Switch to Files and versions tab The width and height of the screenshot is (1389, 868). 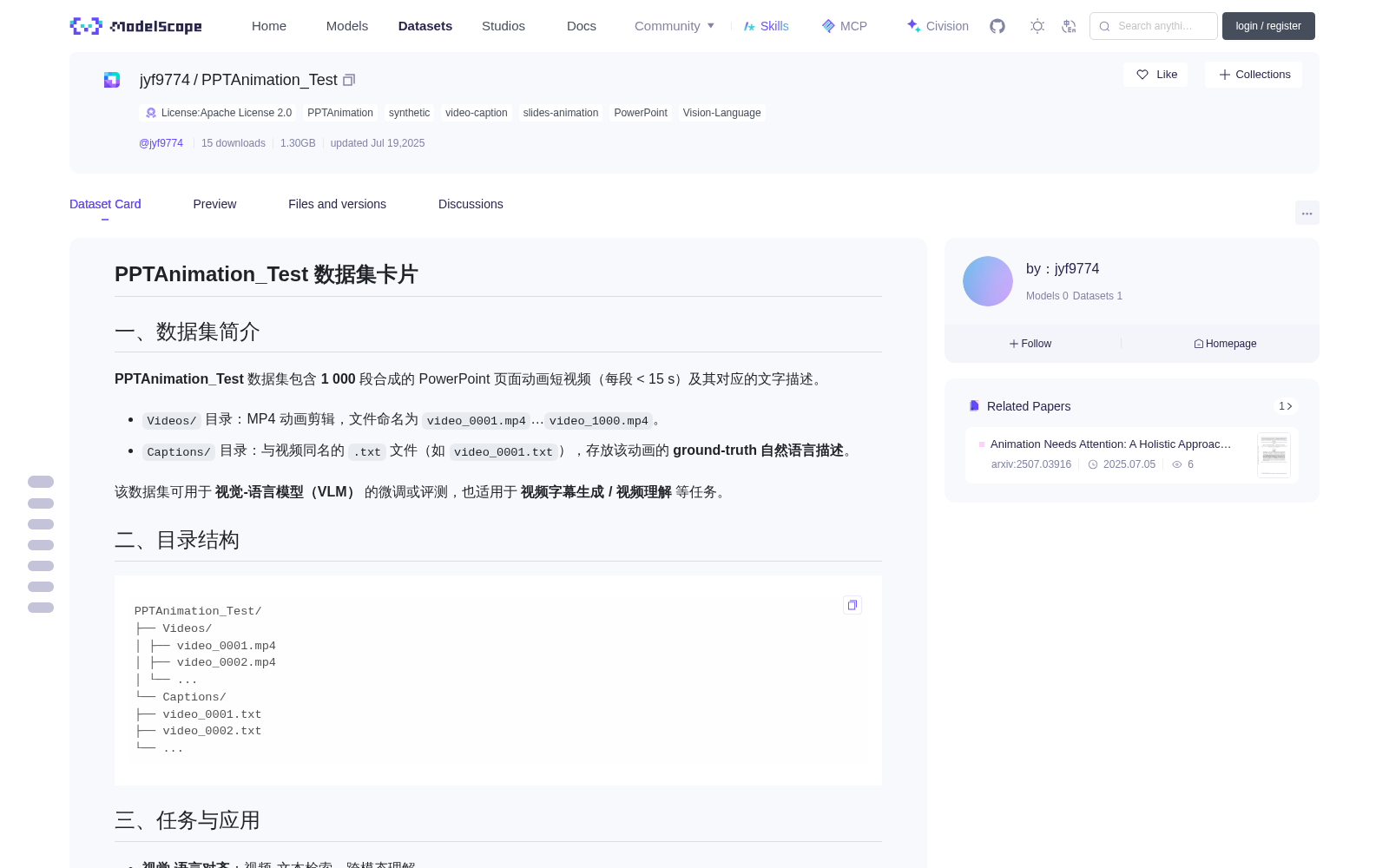[337, 204]
